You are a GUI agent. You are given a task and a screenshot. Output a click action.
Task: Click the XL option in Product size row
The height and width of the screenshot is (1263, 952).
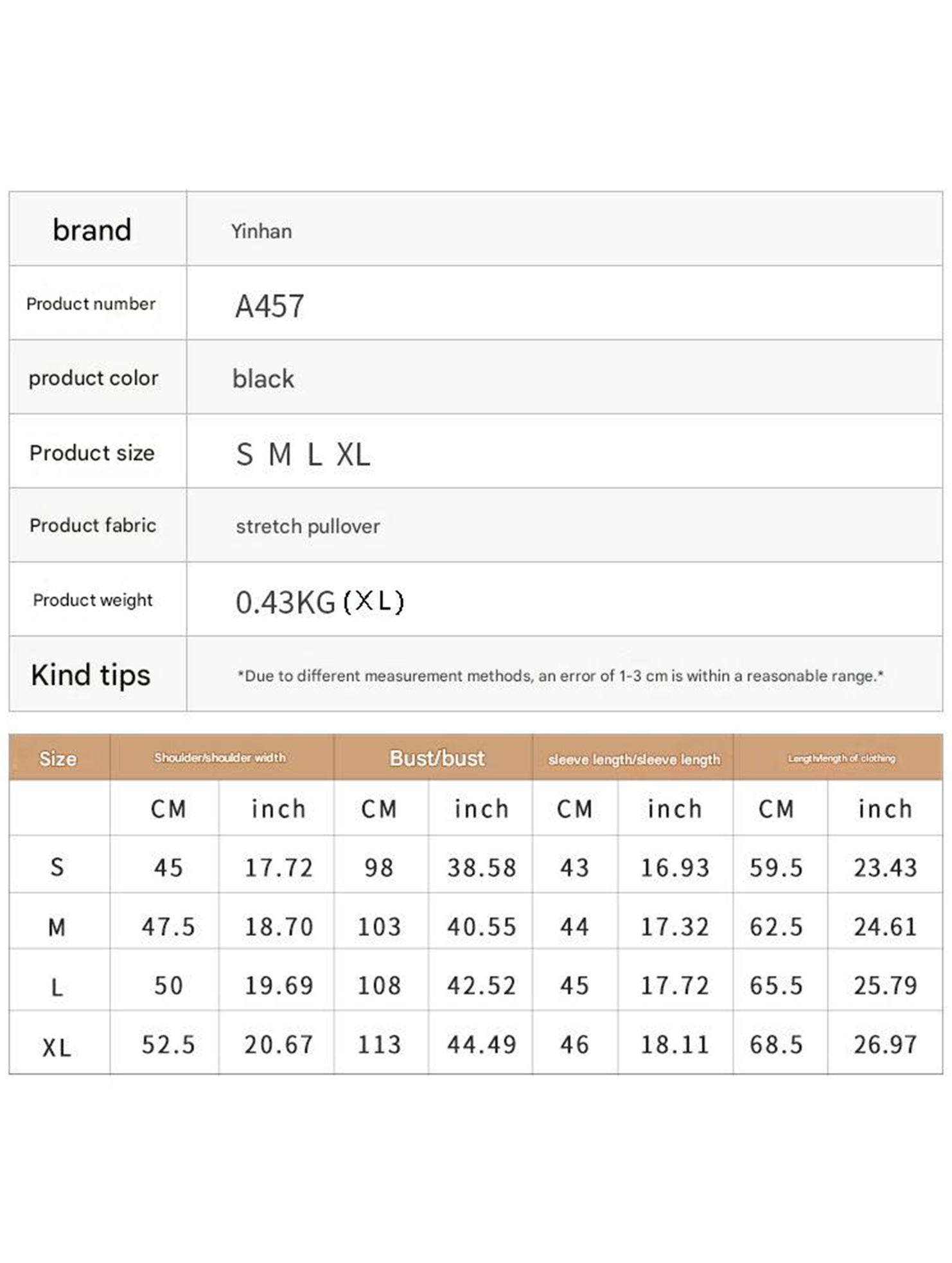click(x=353, y=455)
